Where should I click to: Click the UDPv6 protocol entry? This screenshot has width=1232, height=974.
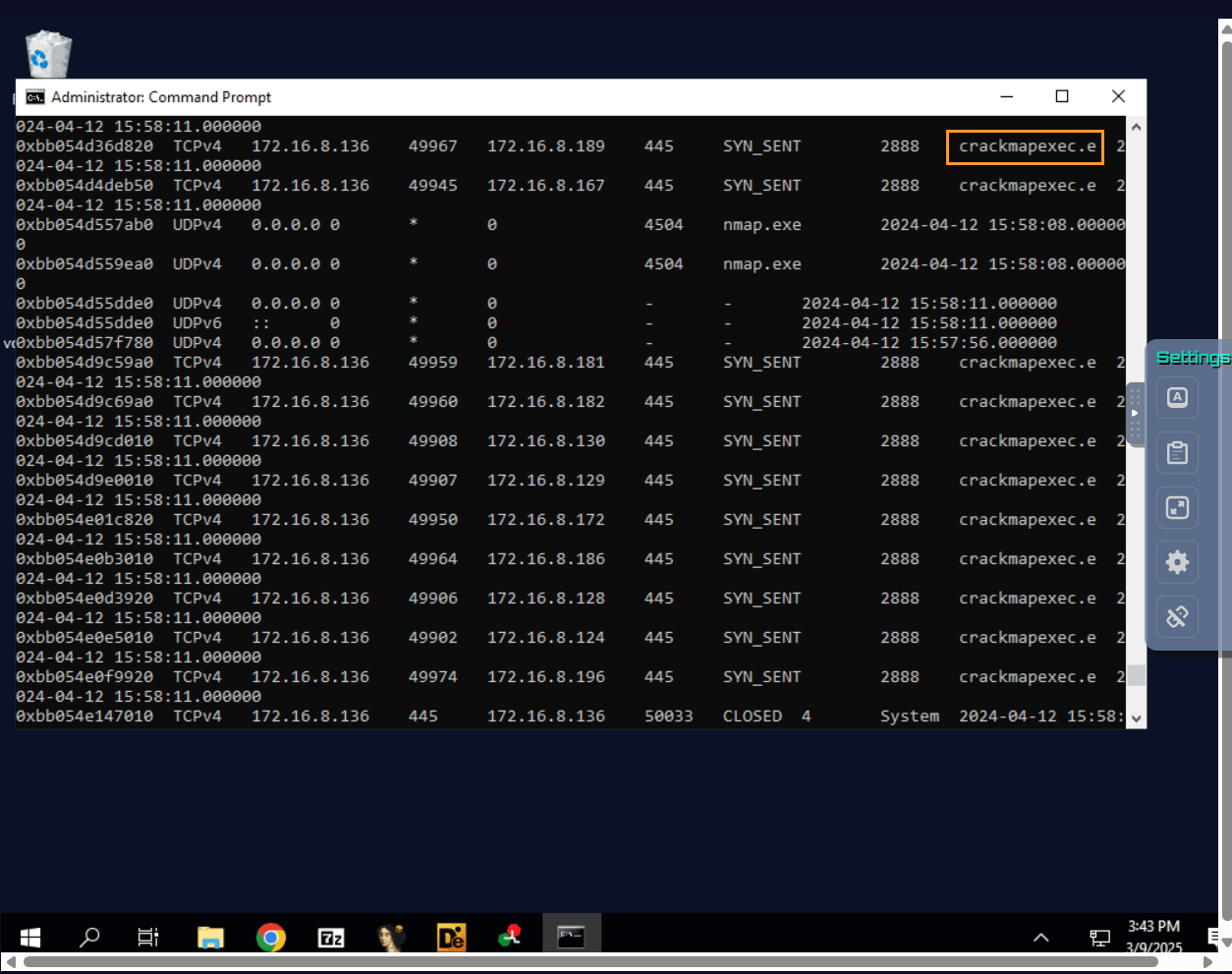(x=197, y=323)
